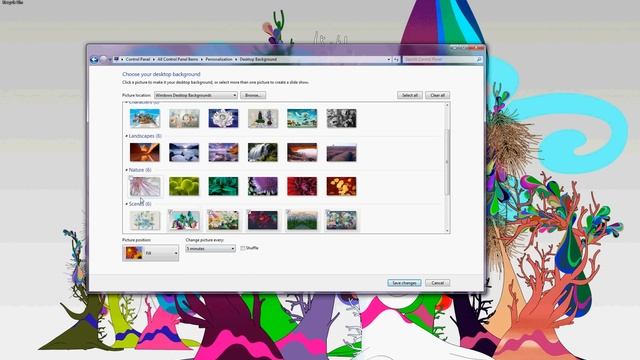Expand the arrow after All Control Panel Items

[x=202, y=60]
